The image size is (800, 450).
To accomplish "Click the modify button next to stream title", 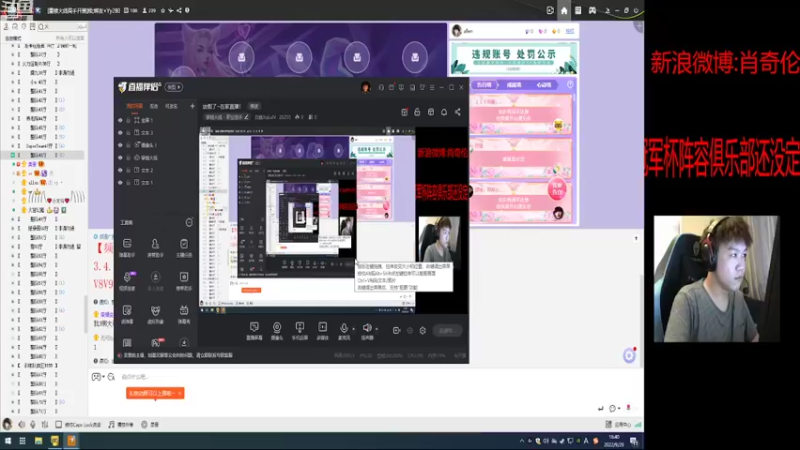I will [254, 106].
